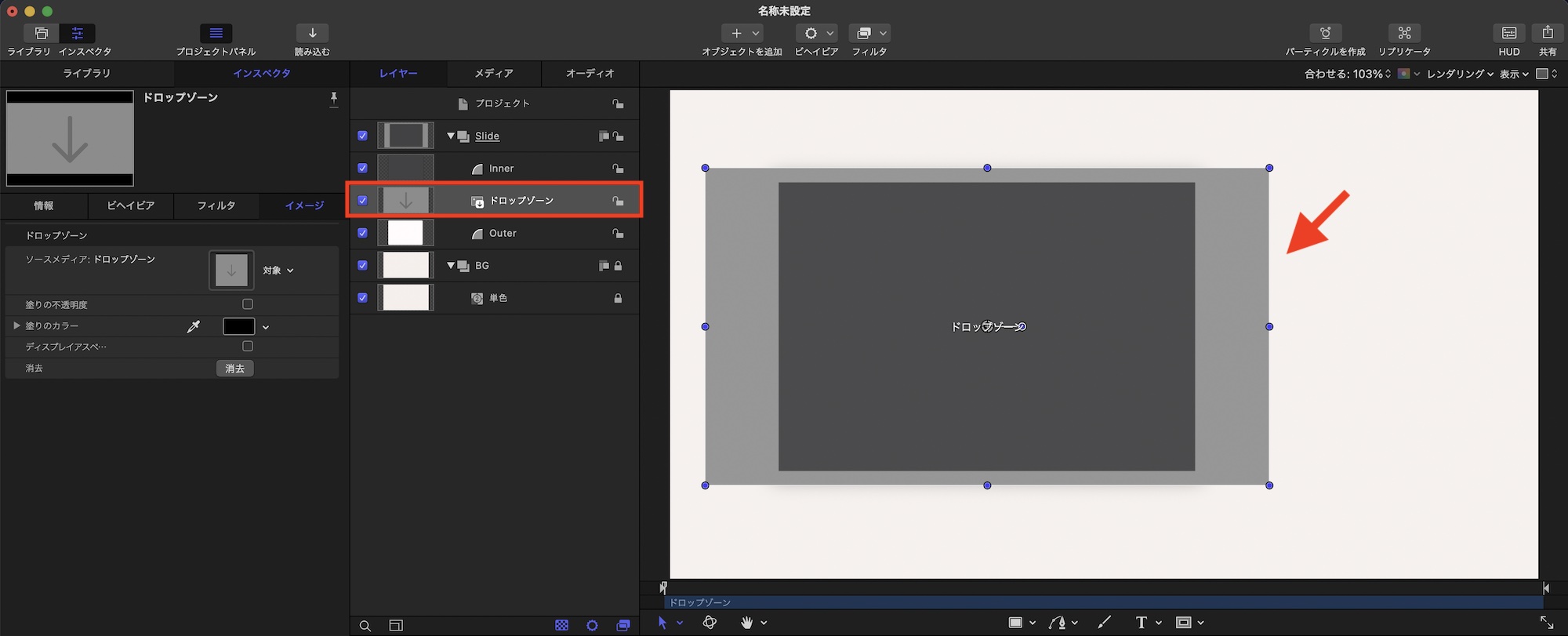Collapse the Slide group disclosure triangle

pos(451,136)
